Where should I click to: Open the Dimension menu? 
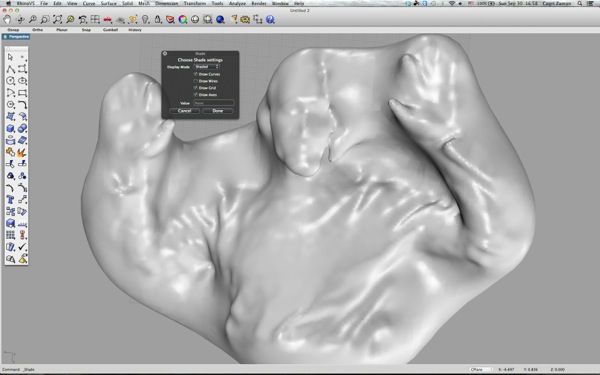point(166,3)
